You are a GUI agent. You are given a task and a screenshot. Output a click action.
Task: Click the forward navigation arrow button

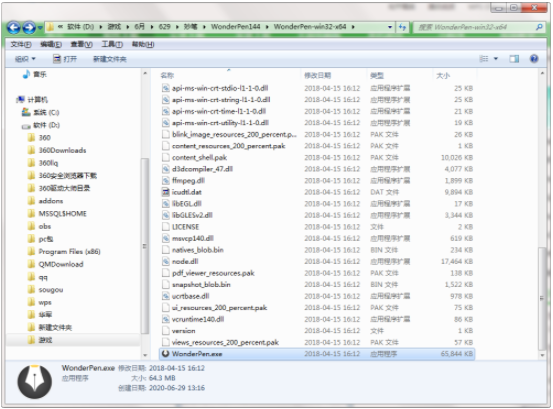(29, 27)
